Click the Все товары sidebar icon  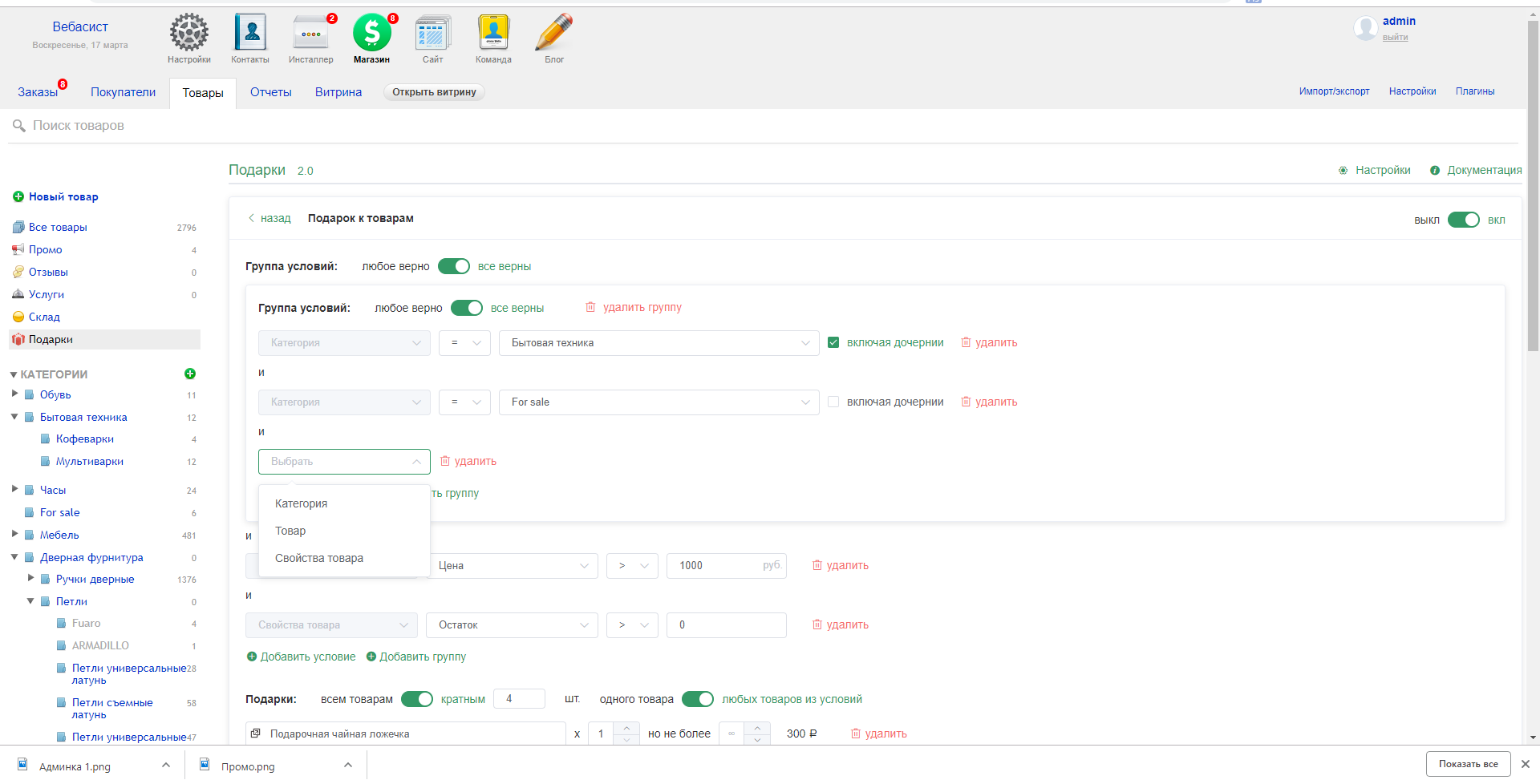(x=18, y=227)
